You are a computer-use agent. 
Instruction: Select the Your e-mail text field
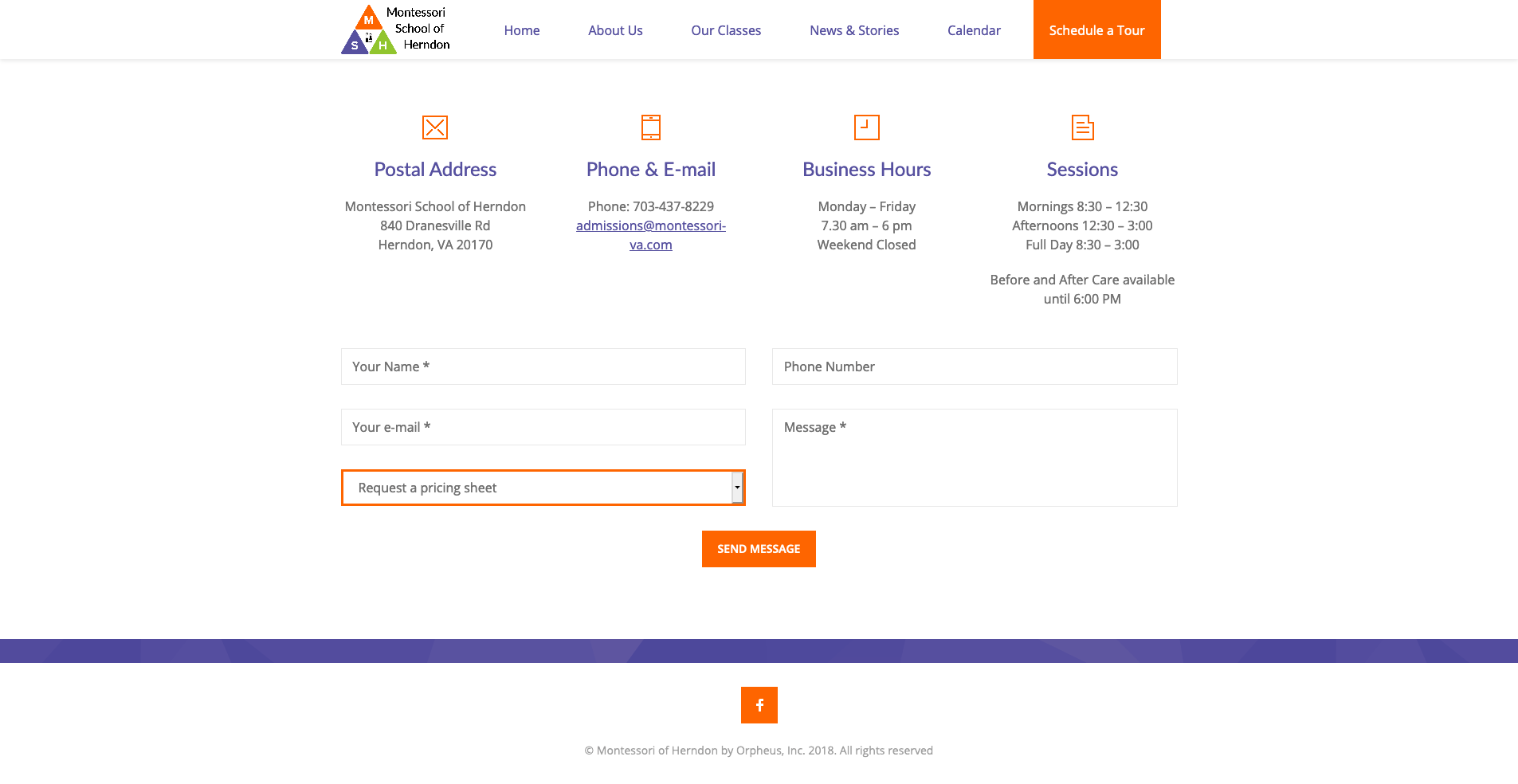[x=543, y=427]
